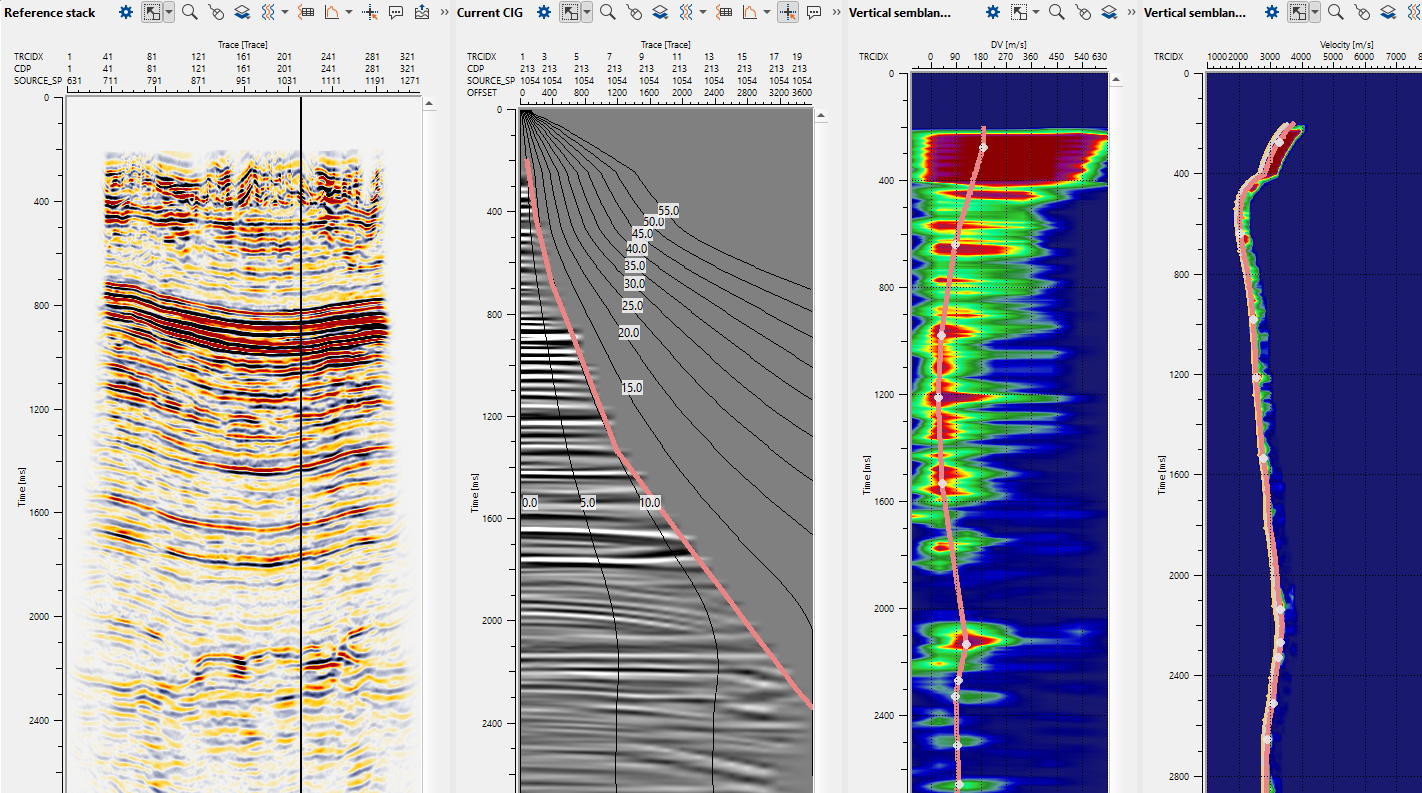The image size is (1422, 793).
Task: Click the 55.0 angle contour label
Action: click(668, 211)
